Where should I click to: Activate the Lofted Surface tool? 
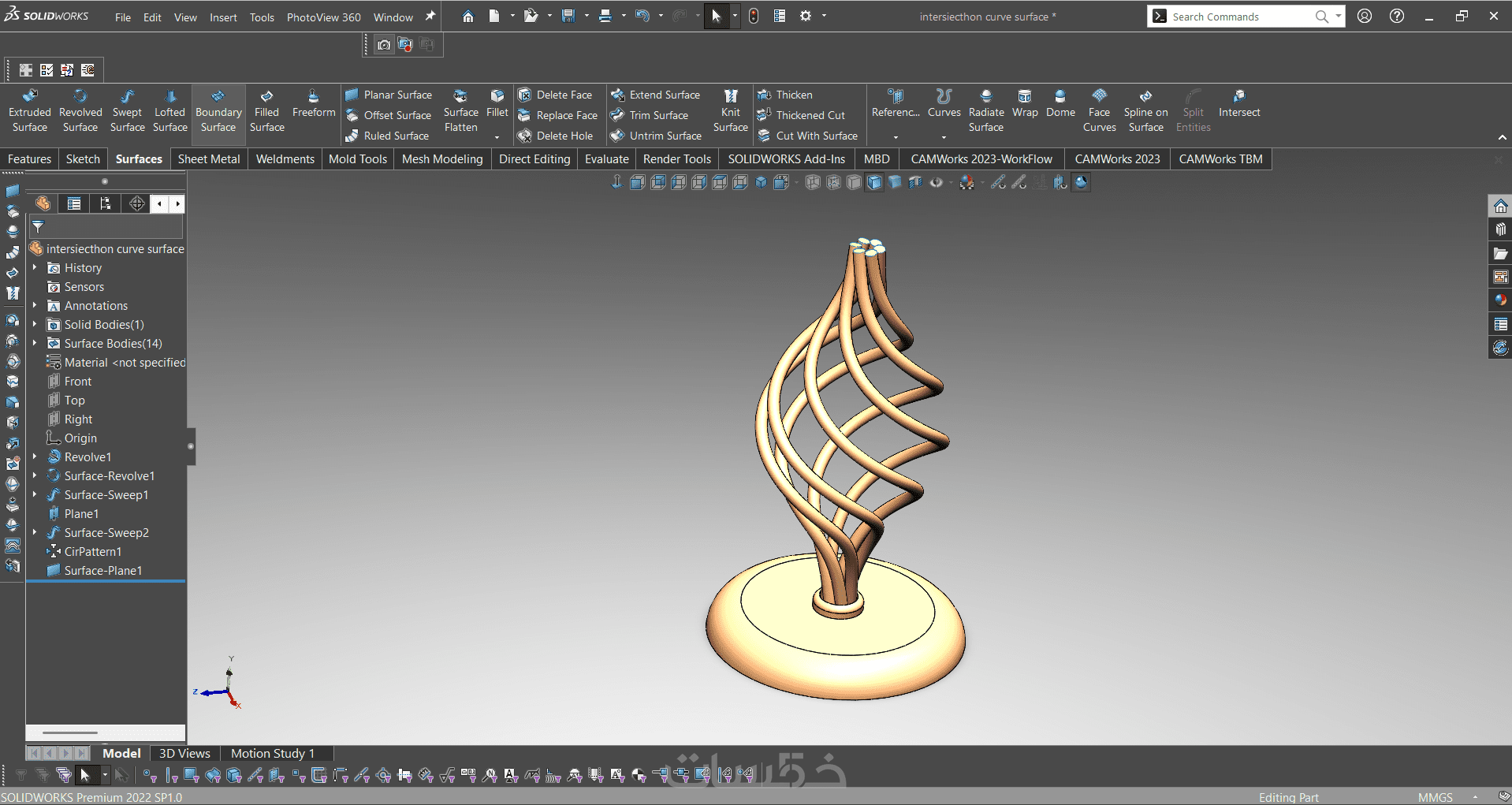(169, 110)
